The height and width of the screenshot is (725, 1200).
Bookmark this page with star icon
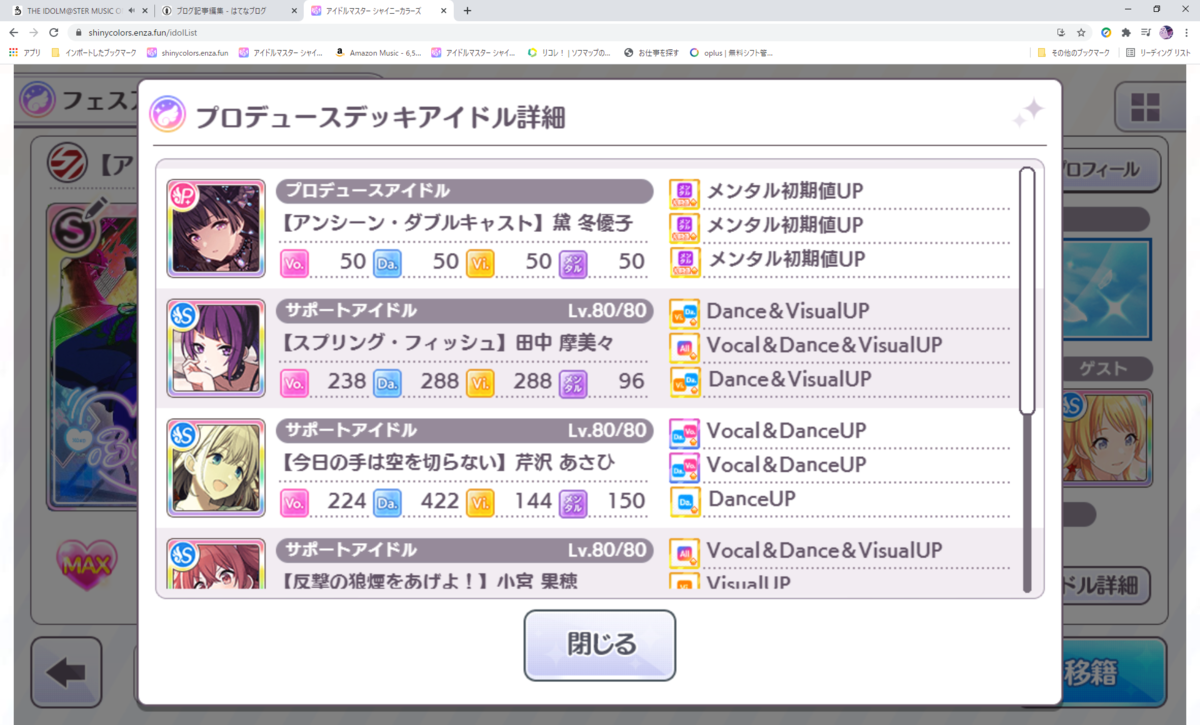(1081, 32)
